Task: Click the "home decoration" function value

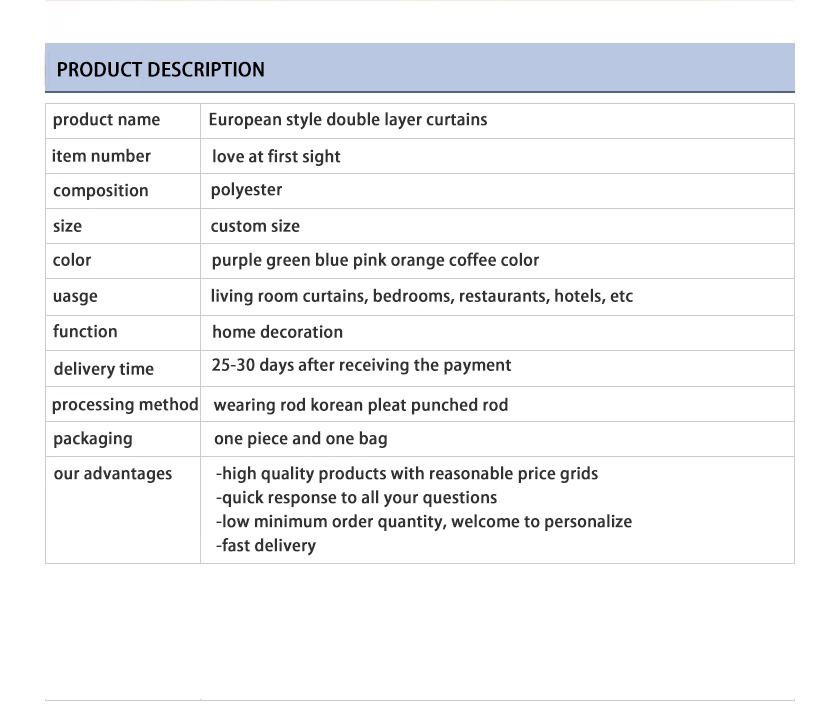Action: click(x=277, y=332)
